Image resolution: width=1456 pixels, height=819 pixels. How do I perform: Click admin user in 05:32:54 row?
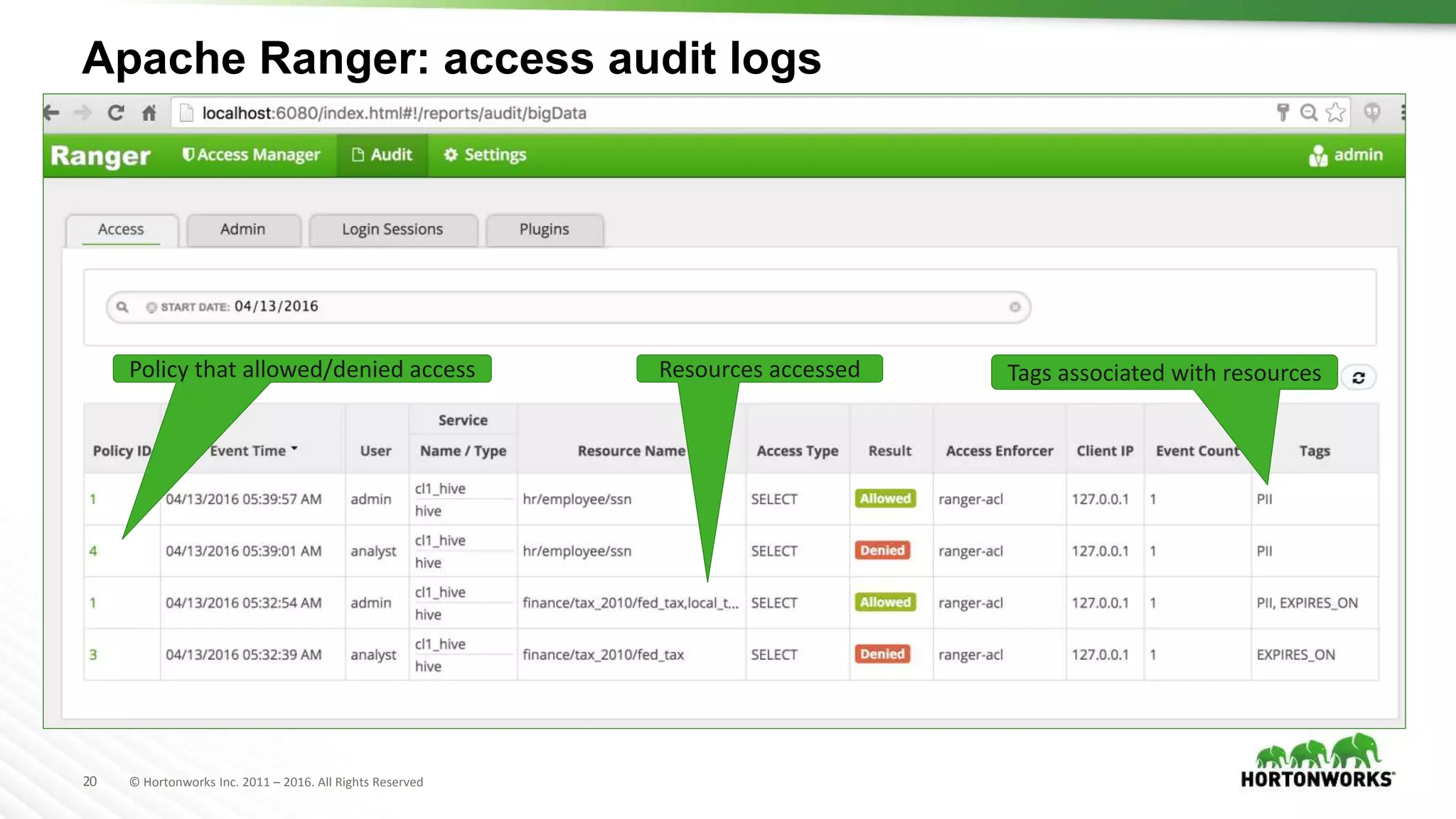(371, 603)
